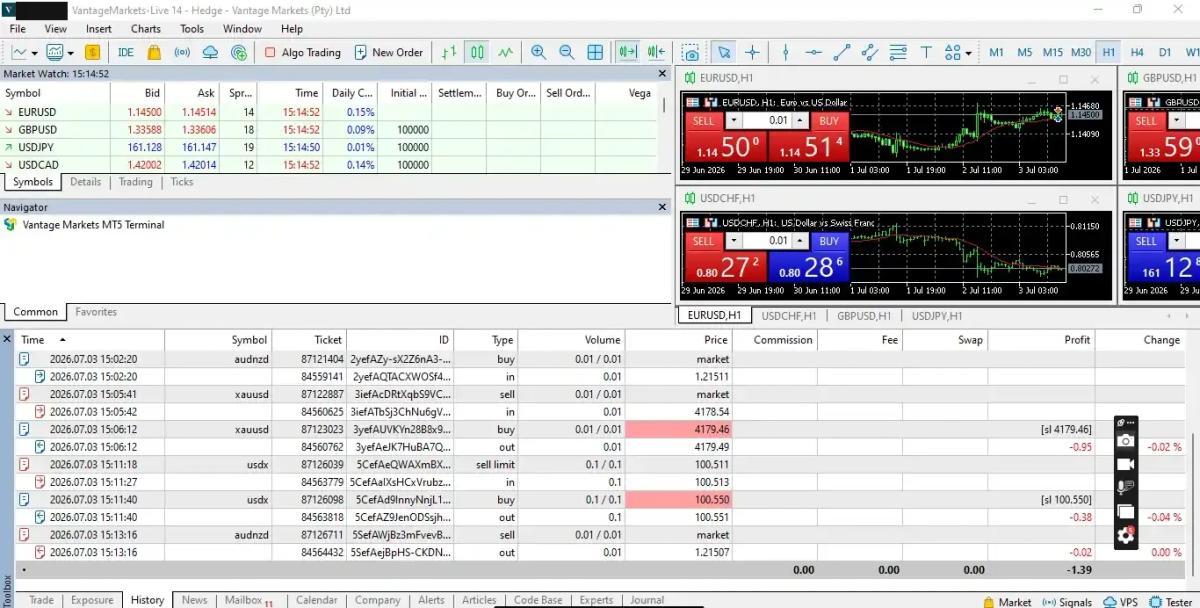Click BUY on EURUSD chart panel

(x=829, y=121)
